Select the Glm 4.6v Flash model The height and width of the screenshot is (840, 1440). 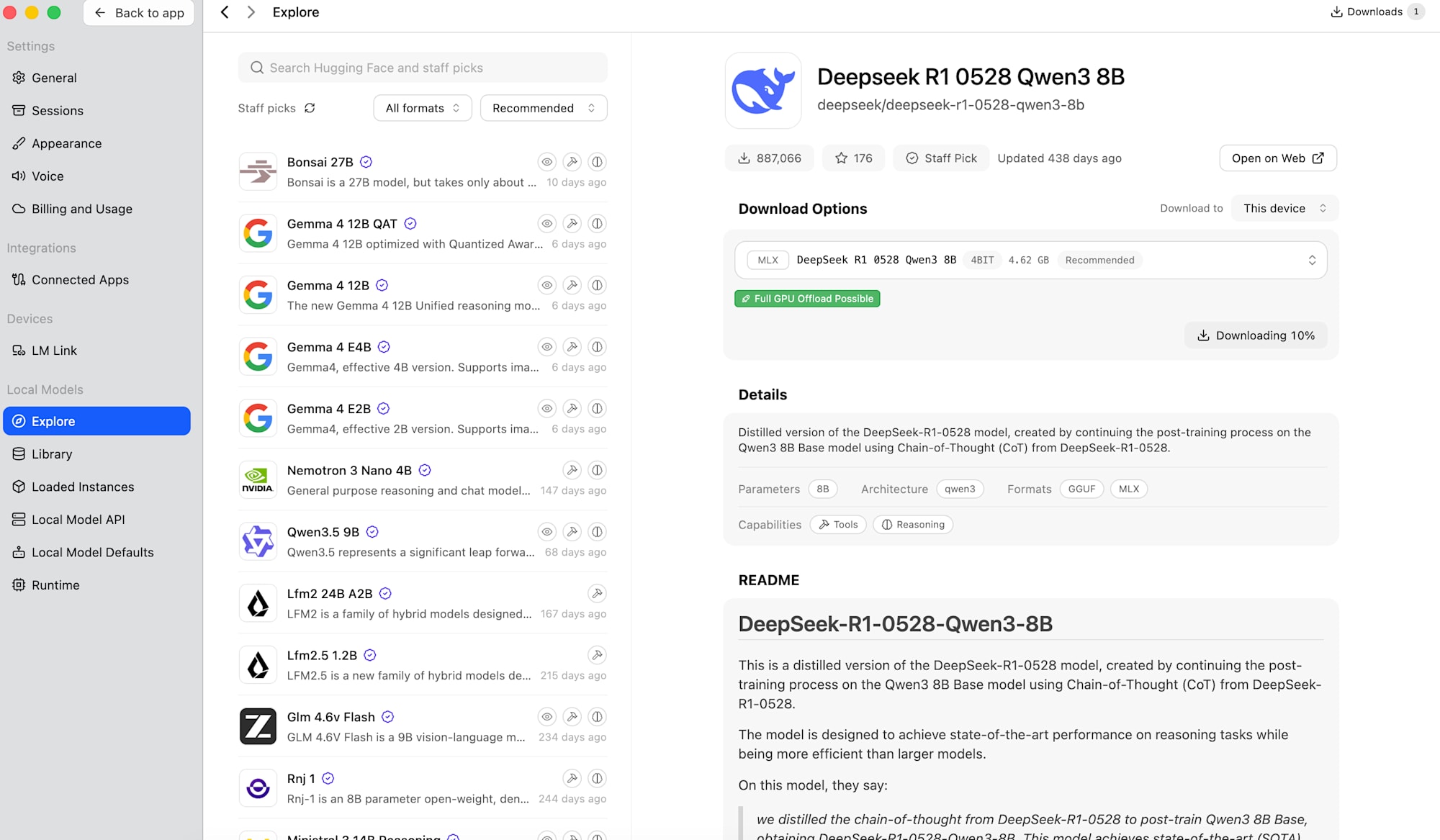tap(423, 726)
